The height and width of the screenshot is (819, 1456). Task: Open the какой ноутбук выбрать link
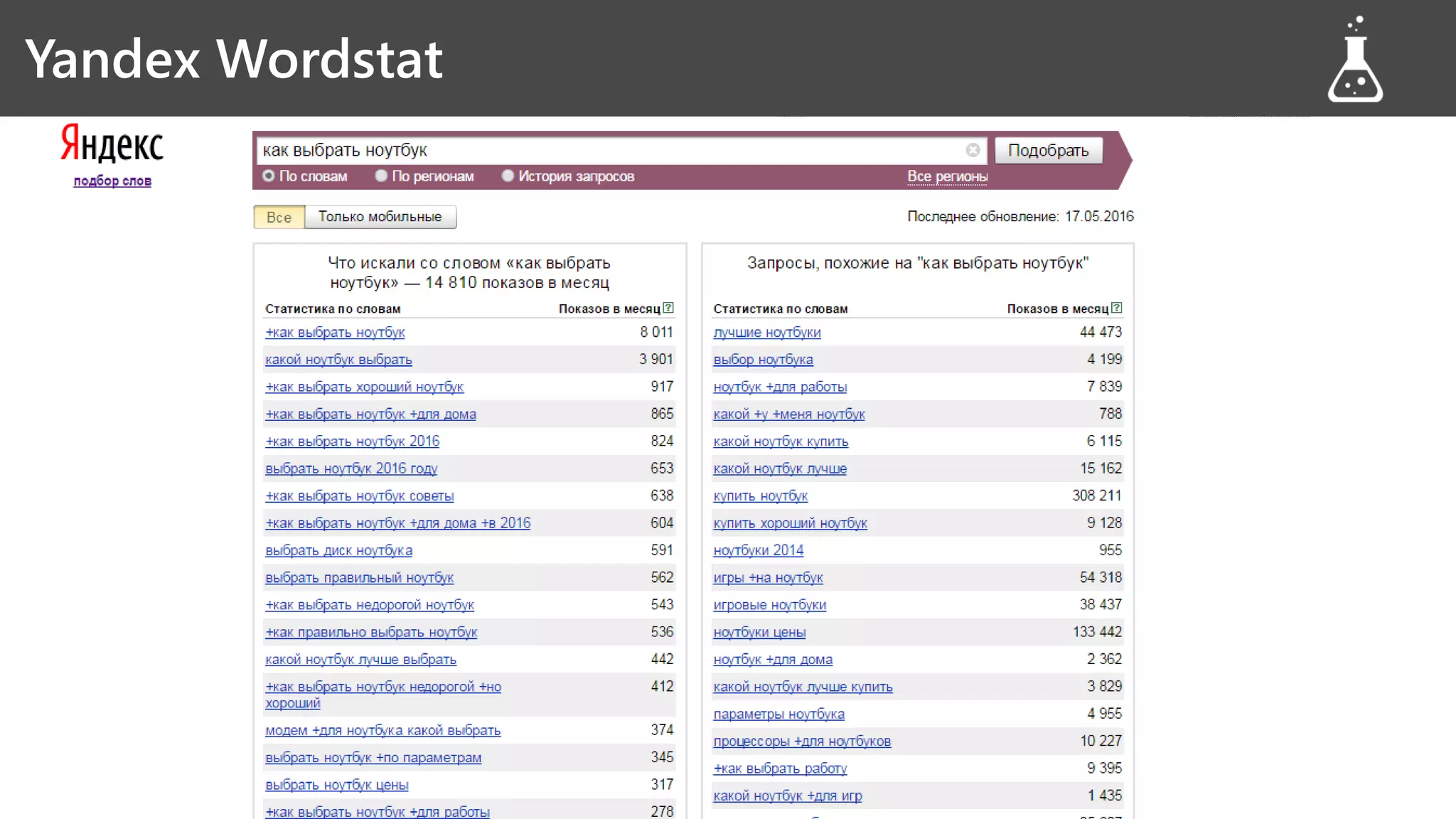pyautogui.click(x=338, y=360)
